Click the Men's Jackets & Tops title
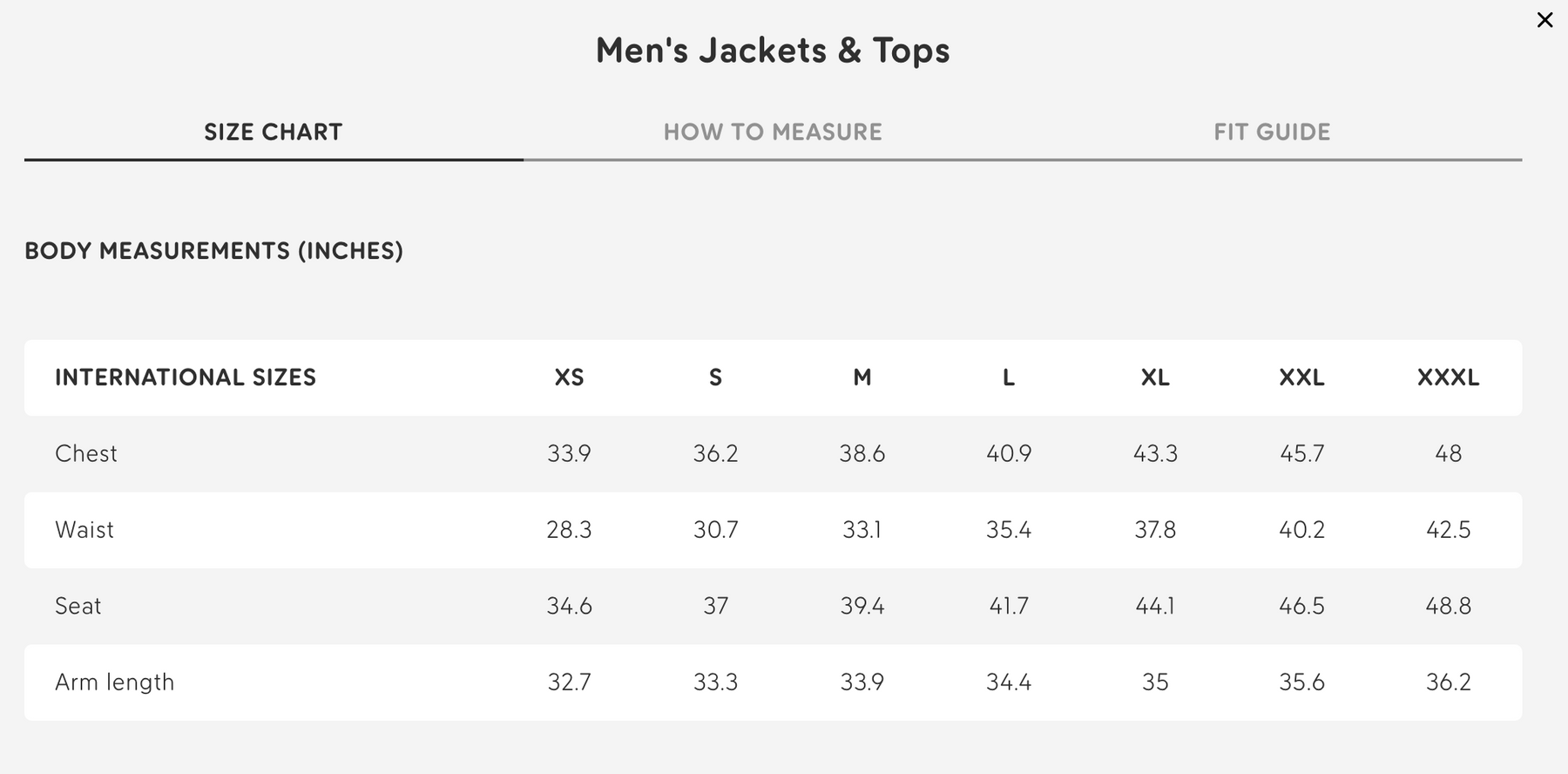This screenshot has width=1568, height=774. point(773,51)
